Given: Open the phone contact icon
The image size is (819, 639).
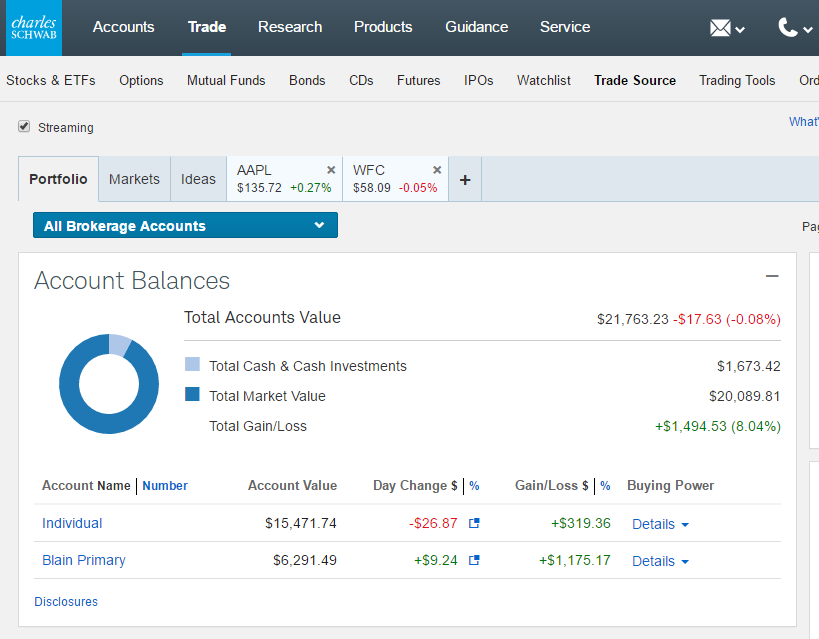Looking at the screenshot, I should [788, 27].
